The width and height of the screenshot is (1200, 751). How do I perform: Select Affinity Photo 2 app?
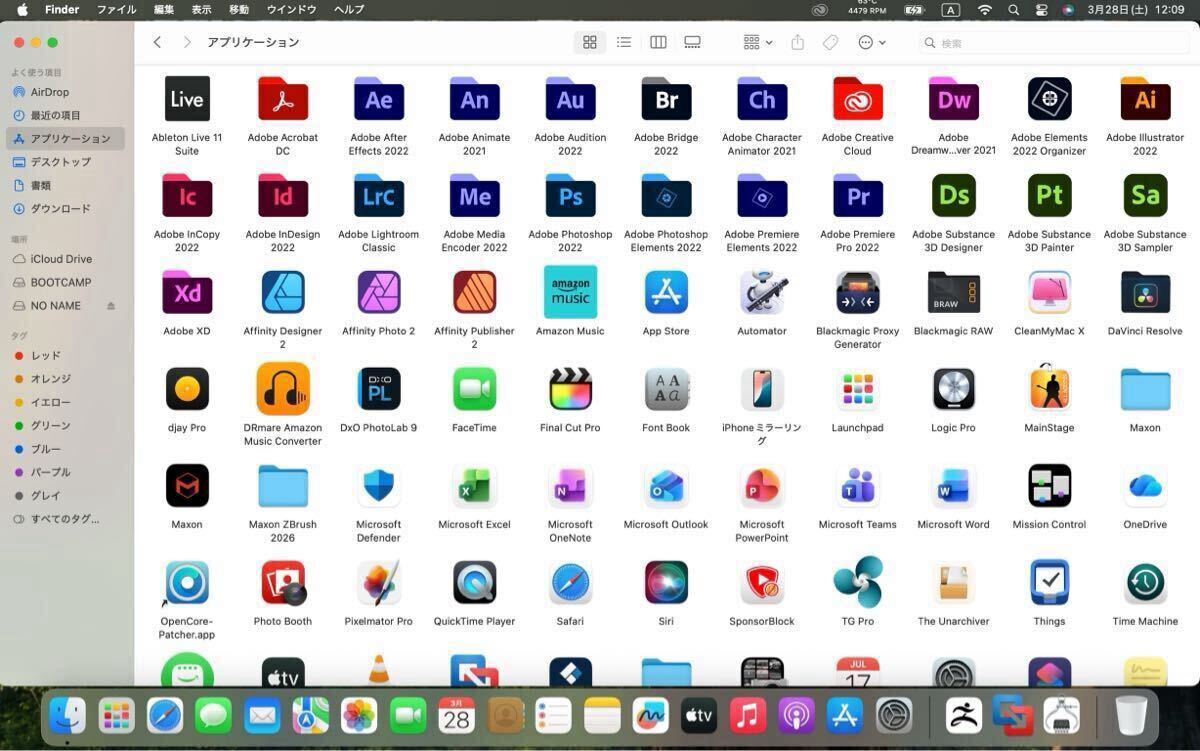pyautogui.click(x=379, y=292)
